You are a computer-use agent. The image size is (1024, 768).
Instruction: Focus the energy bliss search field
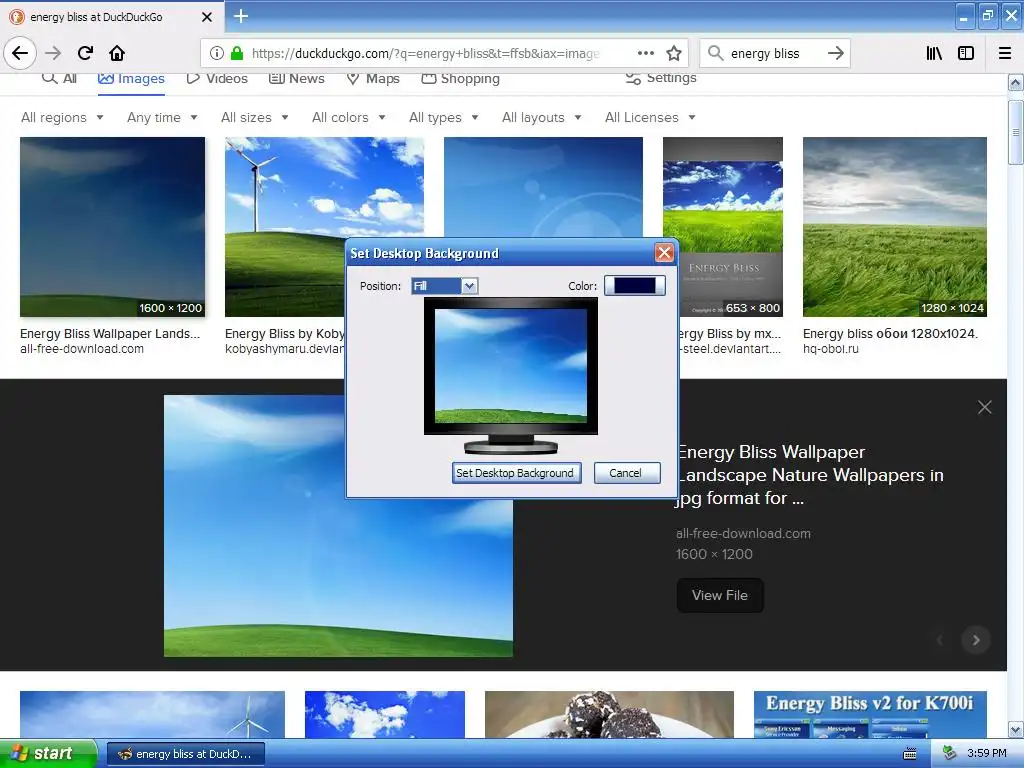(x=773, y=53)
